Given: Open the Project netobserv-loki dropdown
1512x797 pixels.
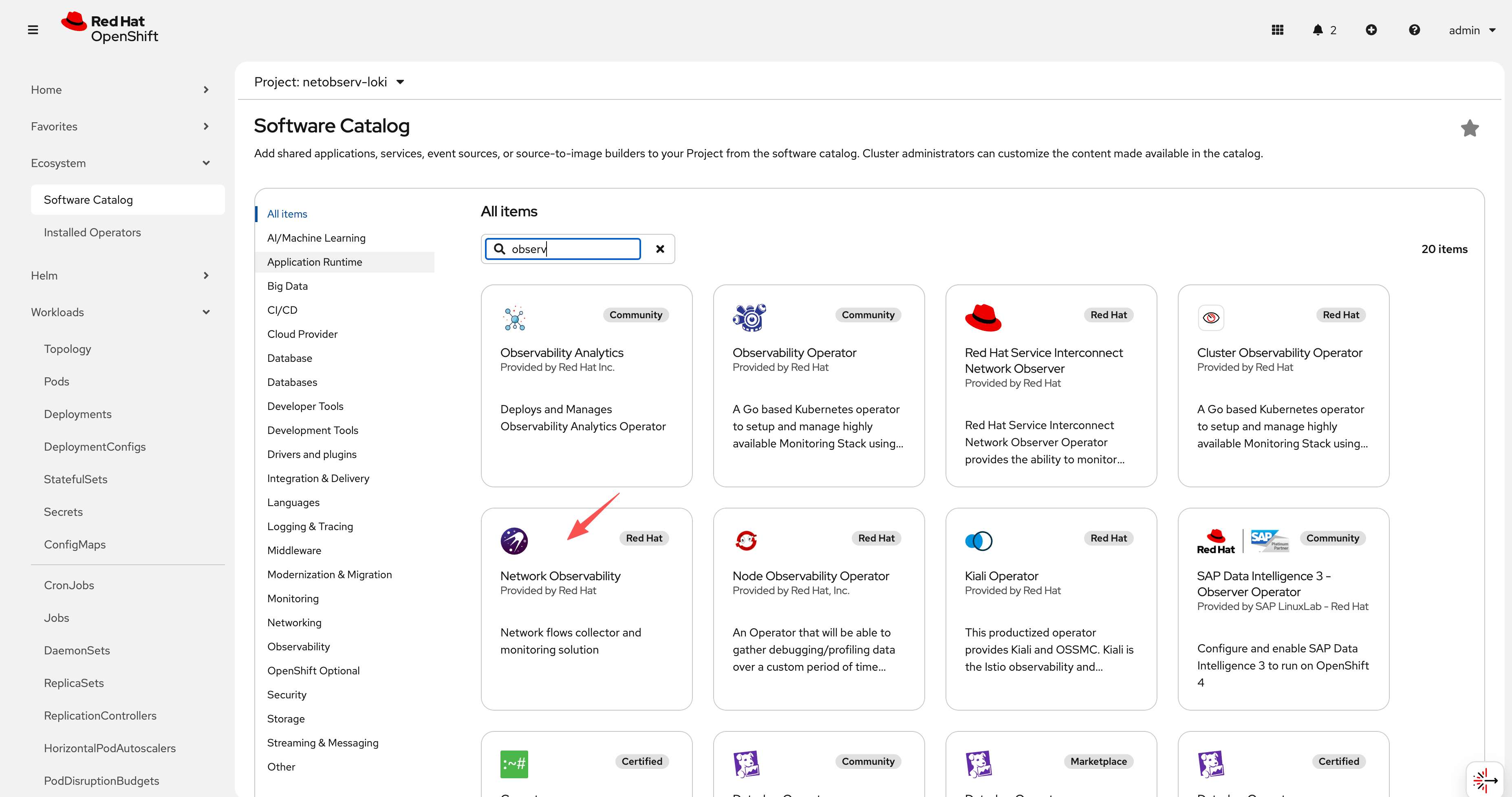Looking at the screenshot, I should tap(329, 82).
